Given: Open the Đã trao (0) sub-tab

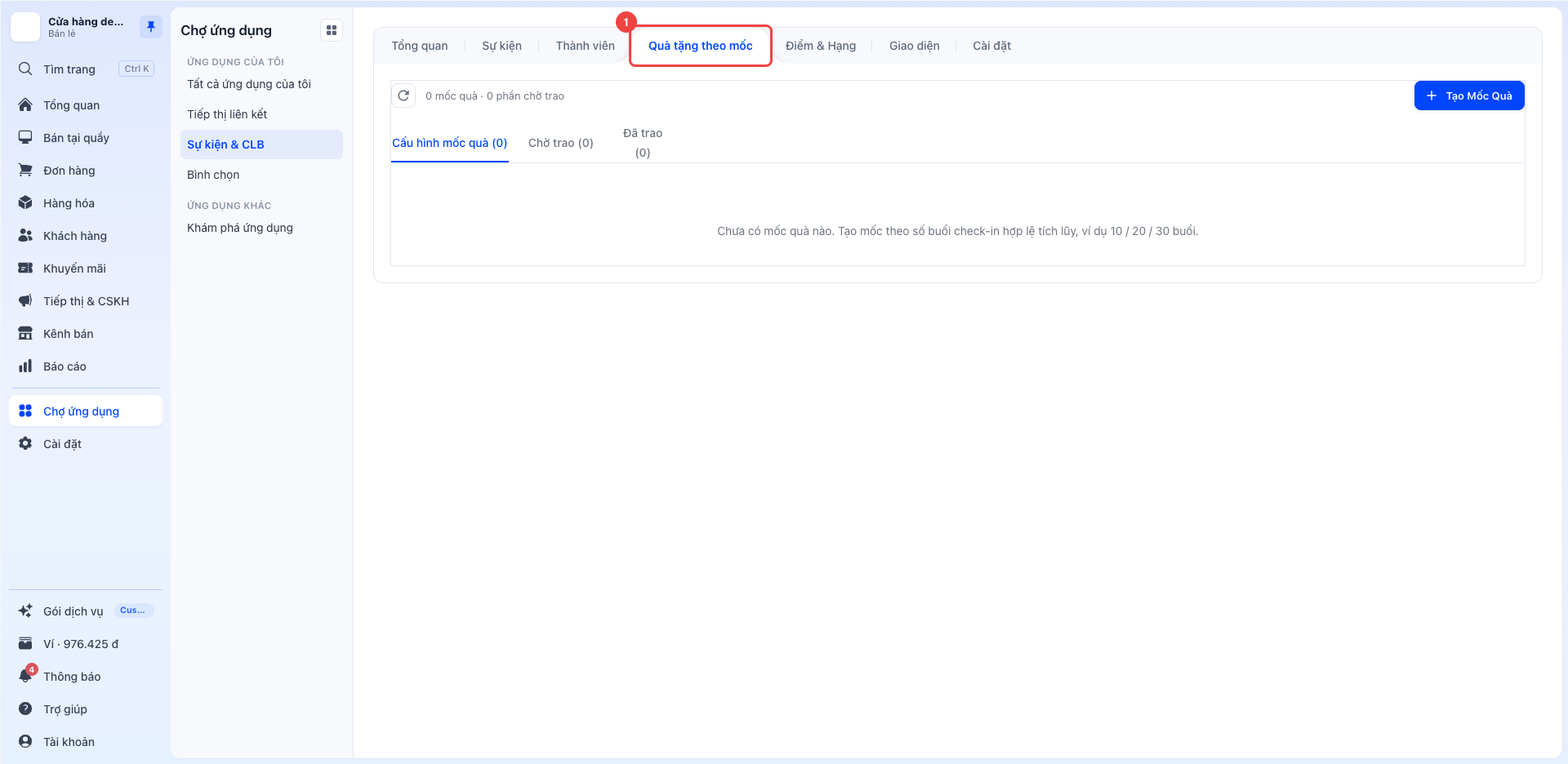Looking at the screenshot, I should tap(643, 143).
